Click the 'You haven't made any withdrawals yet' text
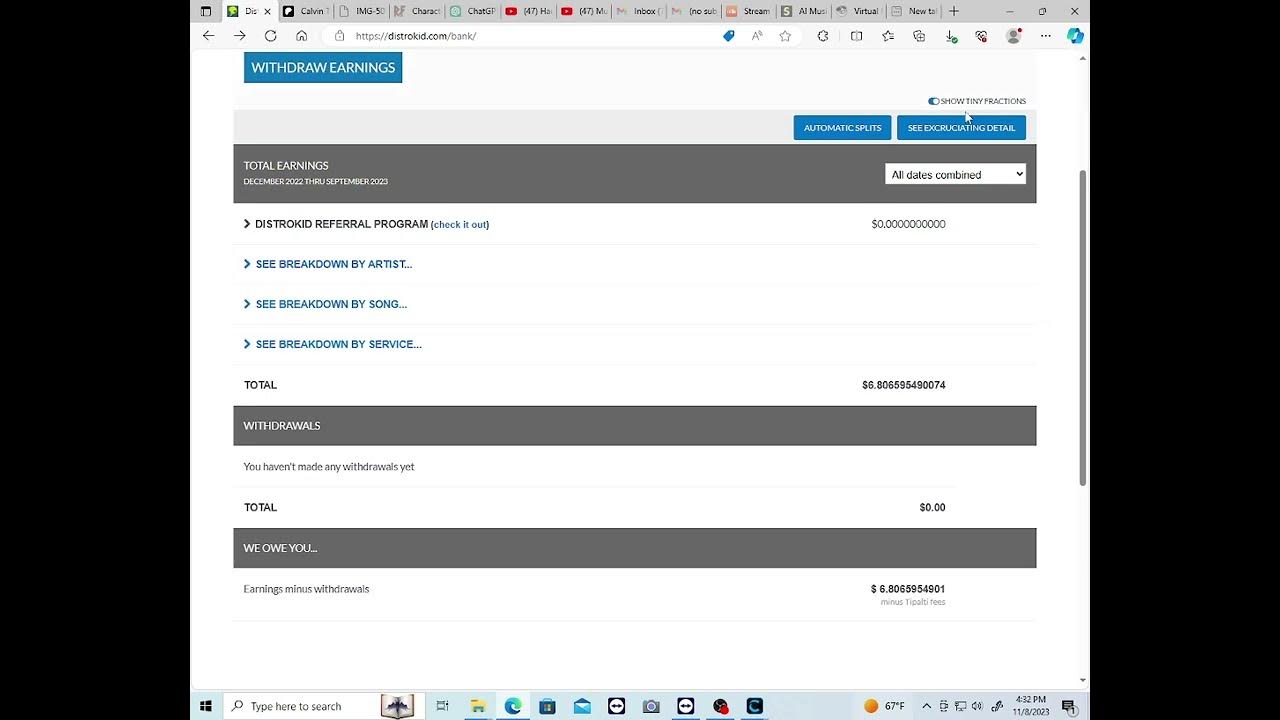Image resolution: width=1280 pixels, height=720 pixels. click(329, 467)
